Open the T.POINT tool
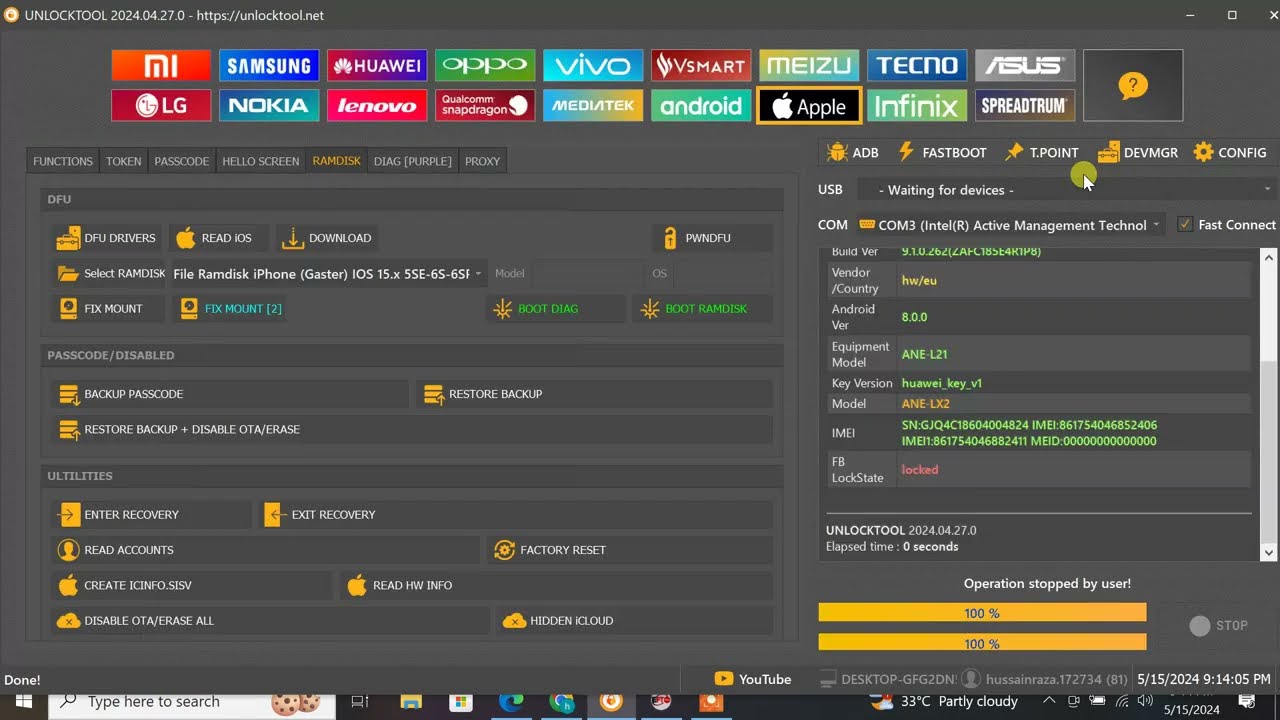Viewport: 1280px width, 720px height. pos(1043,153)
